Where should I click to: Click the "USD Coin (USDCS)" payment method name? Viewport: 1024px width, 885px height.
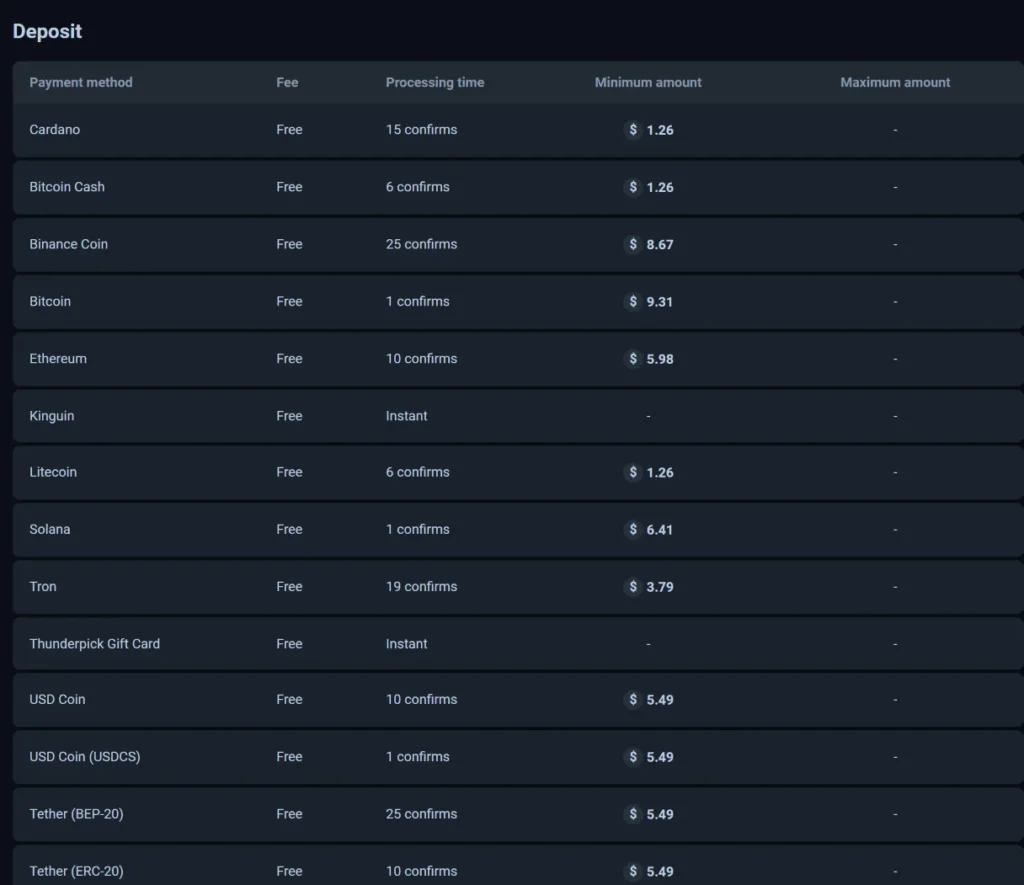pos(85,756)
